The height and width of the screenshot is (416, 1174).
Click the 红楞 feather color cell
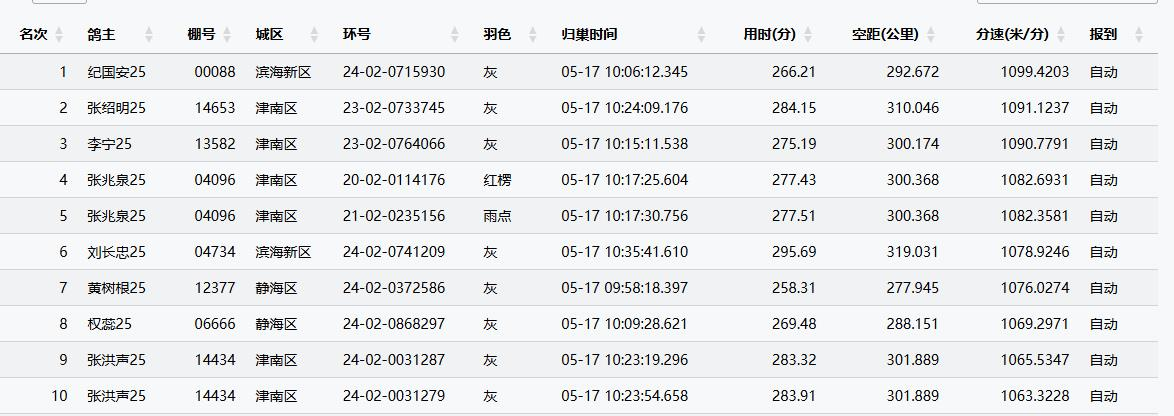(497, 180)
